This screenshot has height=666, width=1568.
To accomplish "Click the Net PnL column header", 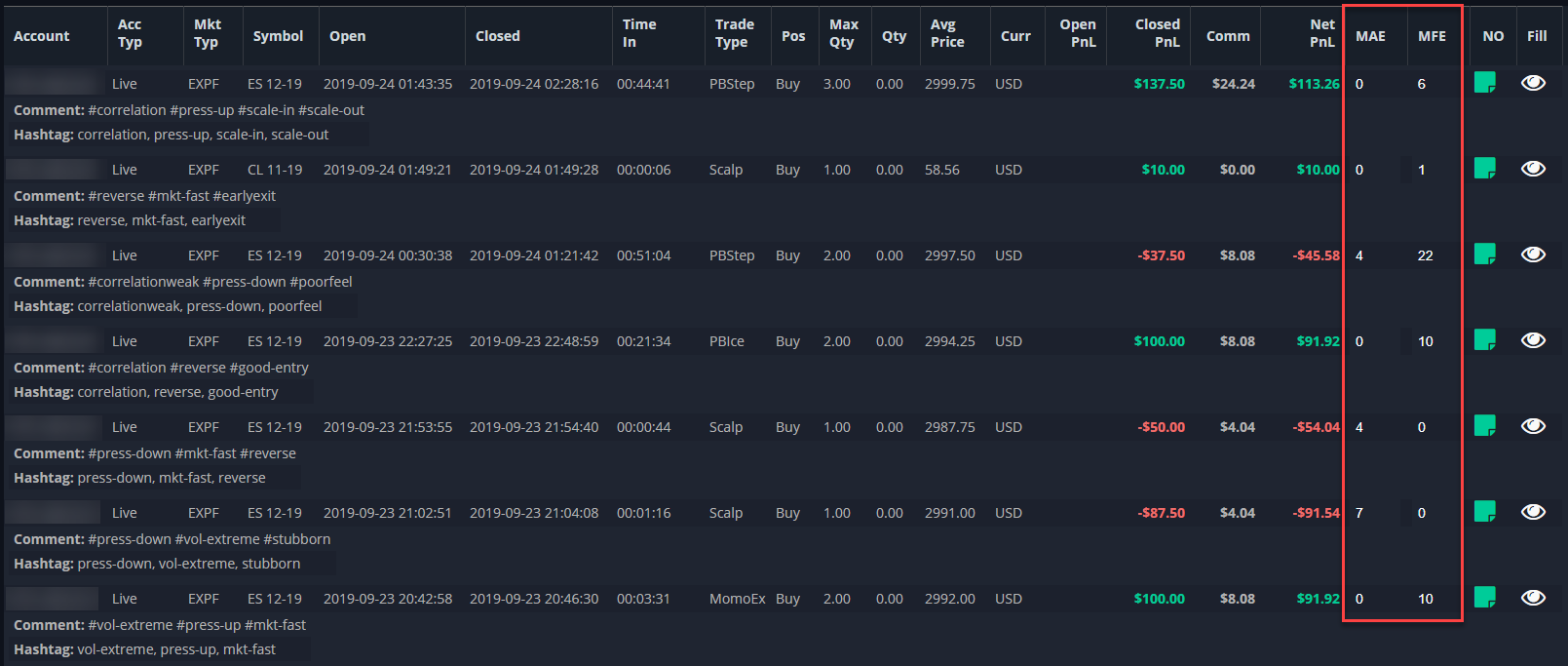I will pos(1321,33).
